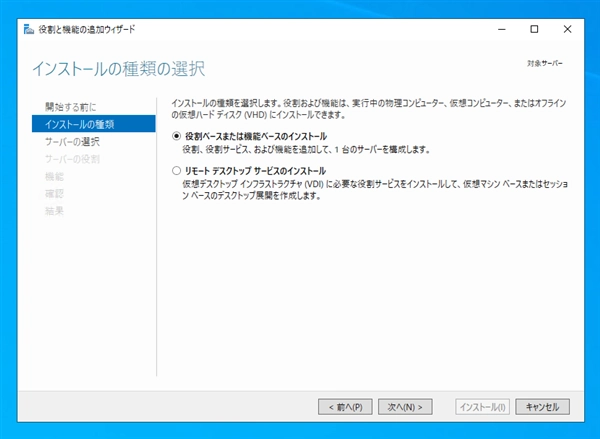Minimize the wizard window

[x=502, y=29]
